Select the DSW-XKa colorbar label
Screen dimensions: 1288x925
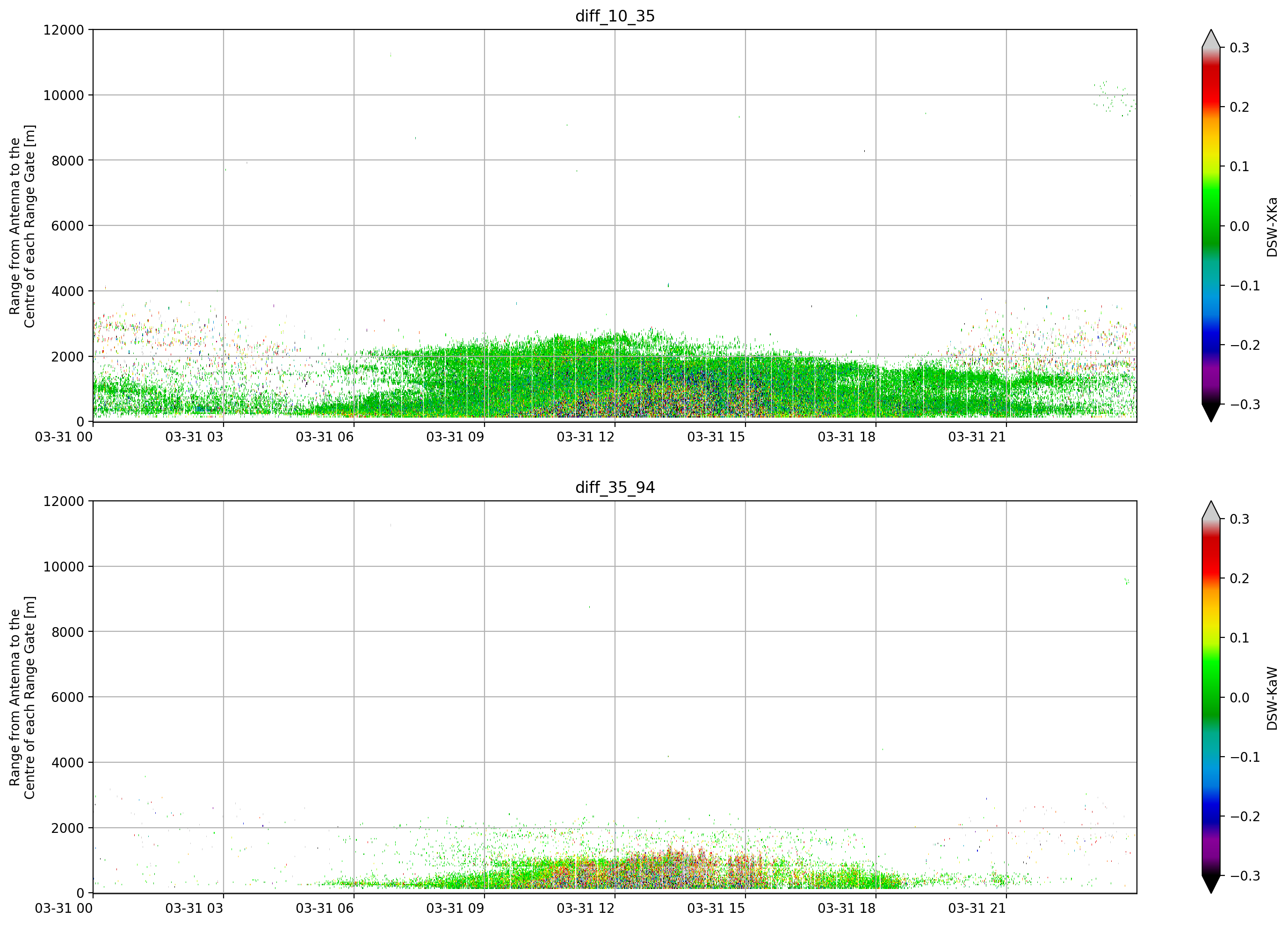coord(1272,226)
